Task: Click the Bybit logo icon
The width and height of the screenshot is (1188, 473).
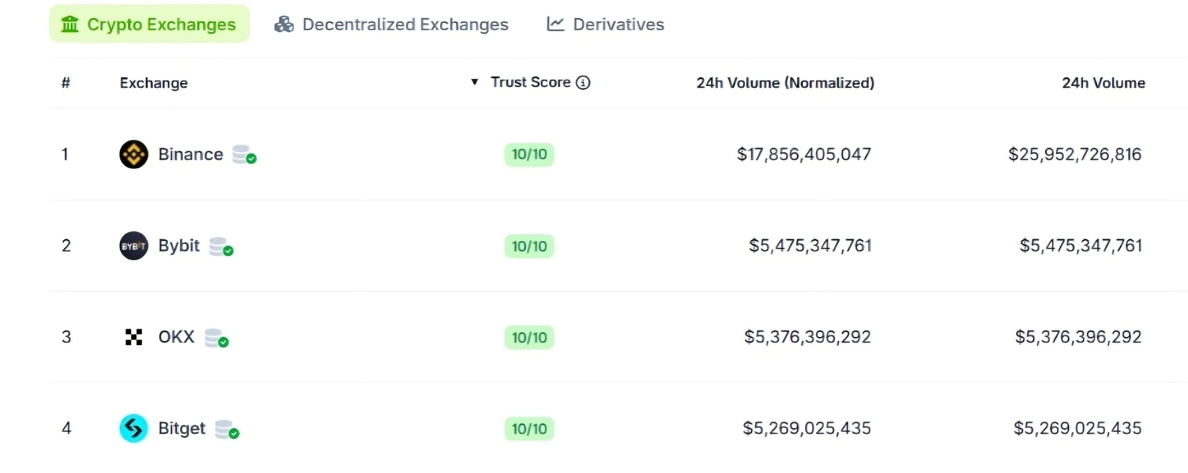Action: tap(134, 246)
